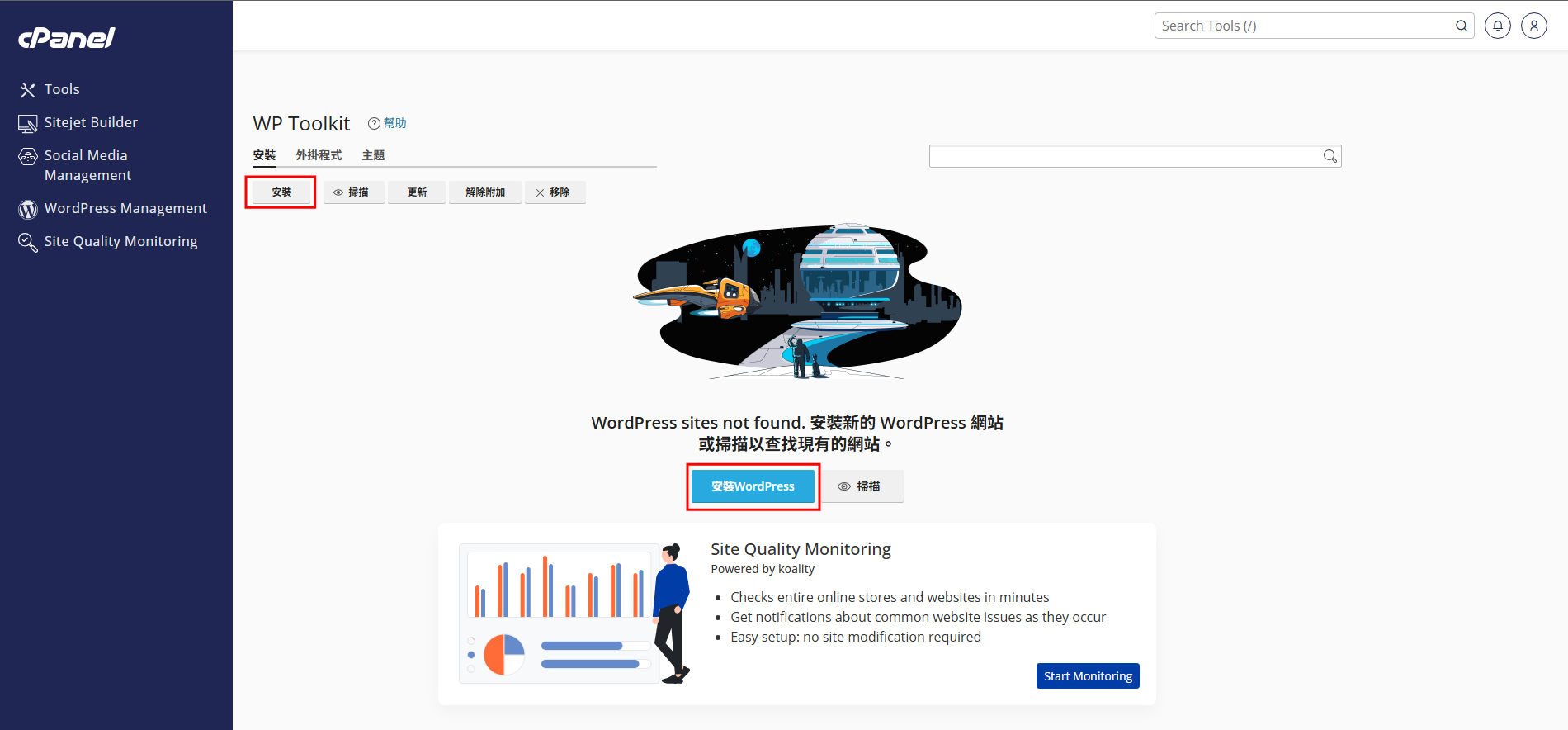Click 'Checks entire online stores' bullet text
The width and height of the screenshot is (1568, 730).
coord(890,597)
